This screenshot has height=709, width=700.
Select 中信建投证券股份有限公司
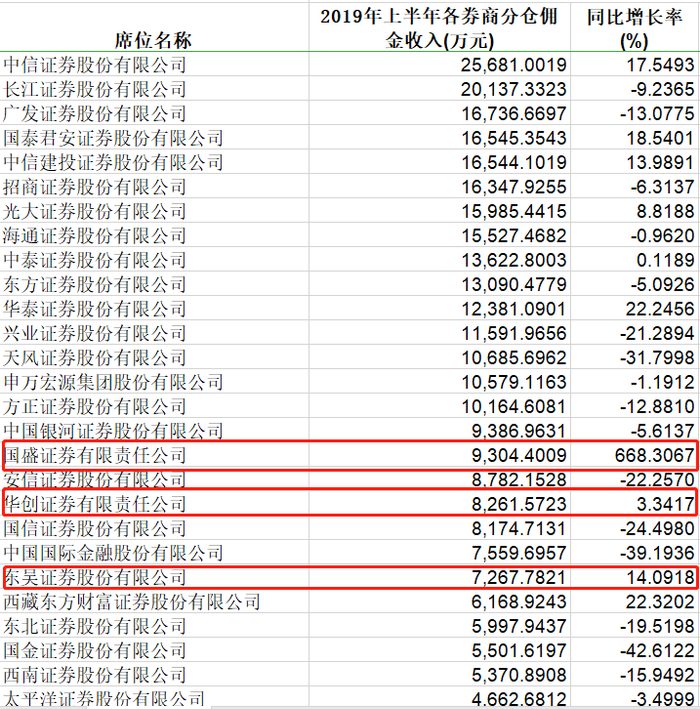(113, 162)
